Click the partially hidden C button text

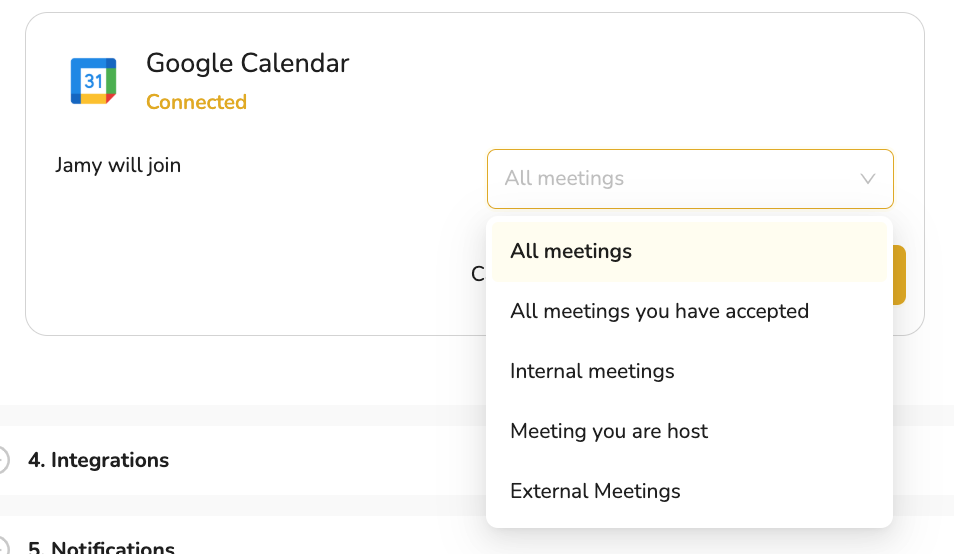pyautogui.click(x=478, y=274)
